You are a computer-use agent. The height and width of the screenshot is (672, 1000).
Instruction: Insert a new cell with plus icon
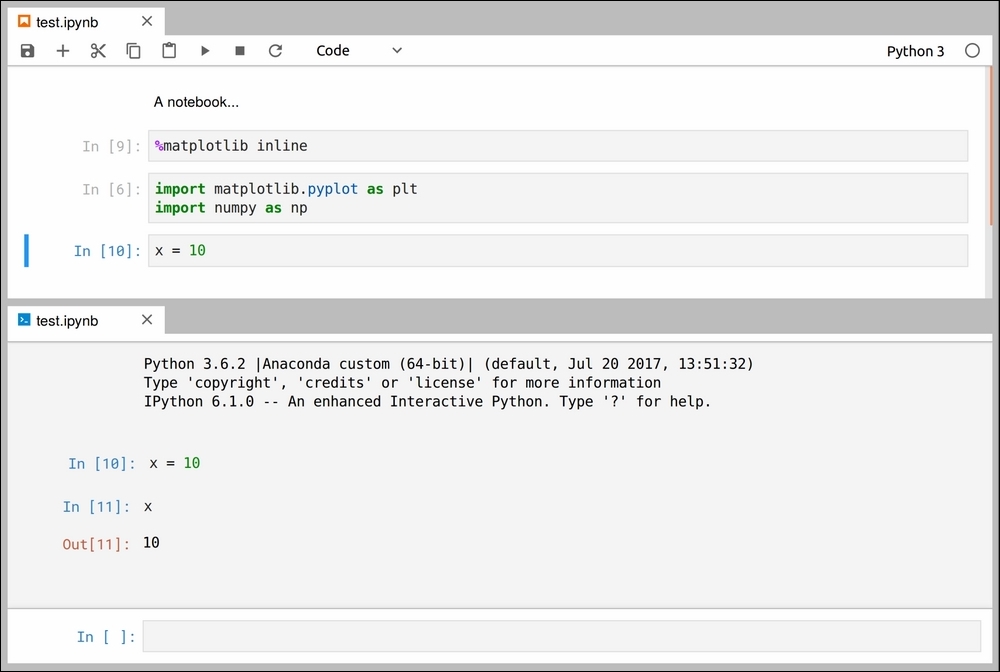click(x=63, y=51)
